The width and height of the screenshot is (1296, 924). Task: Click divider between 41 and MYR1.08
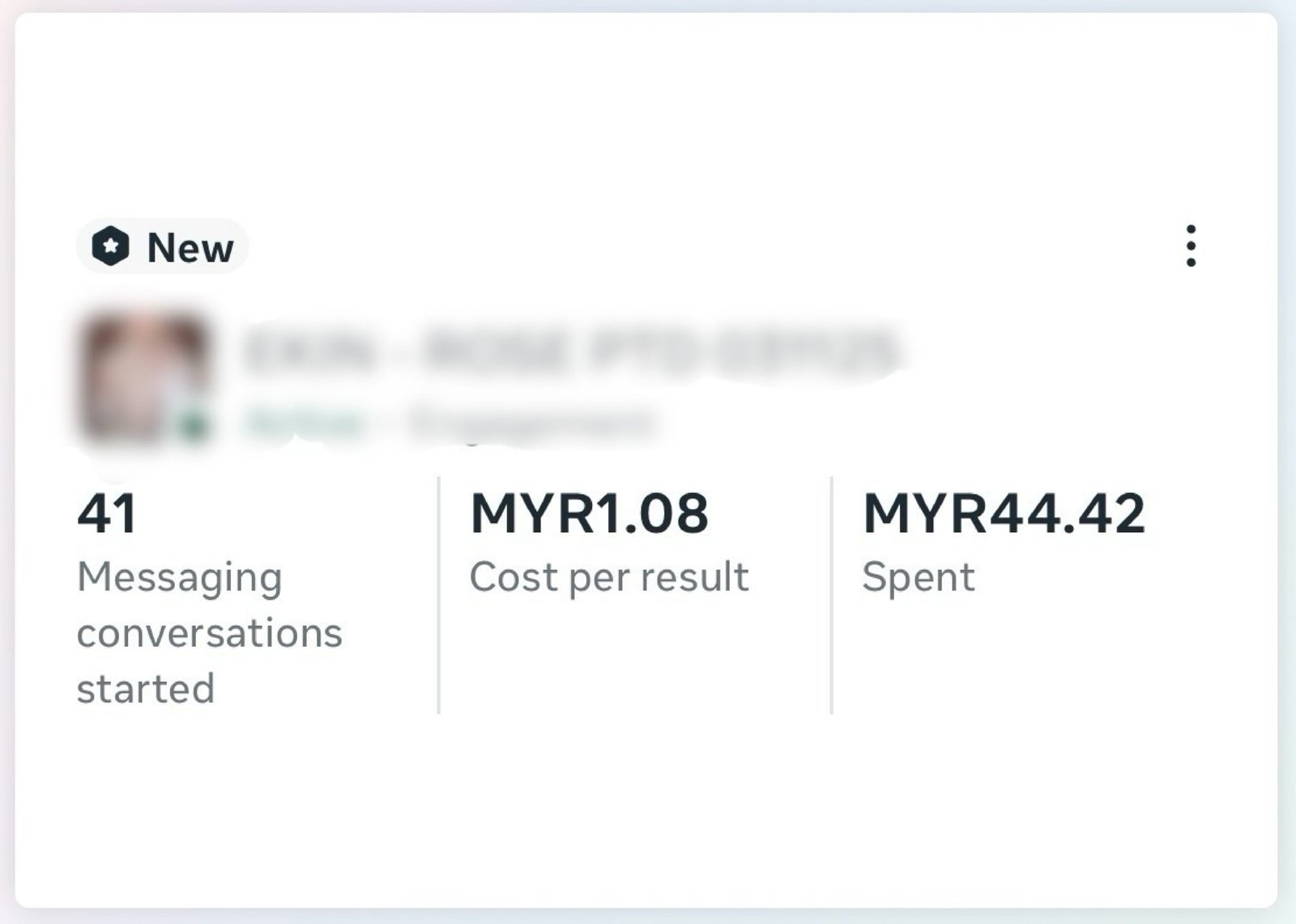pos(438,595)
